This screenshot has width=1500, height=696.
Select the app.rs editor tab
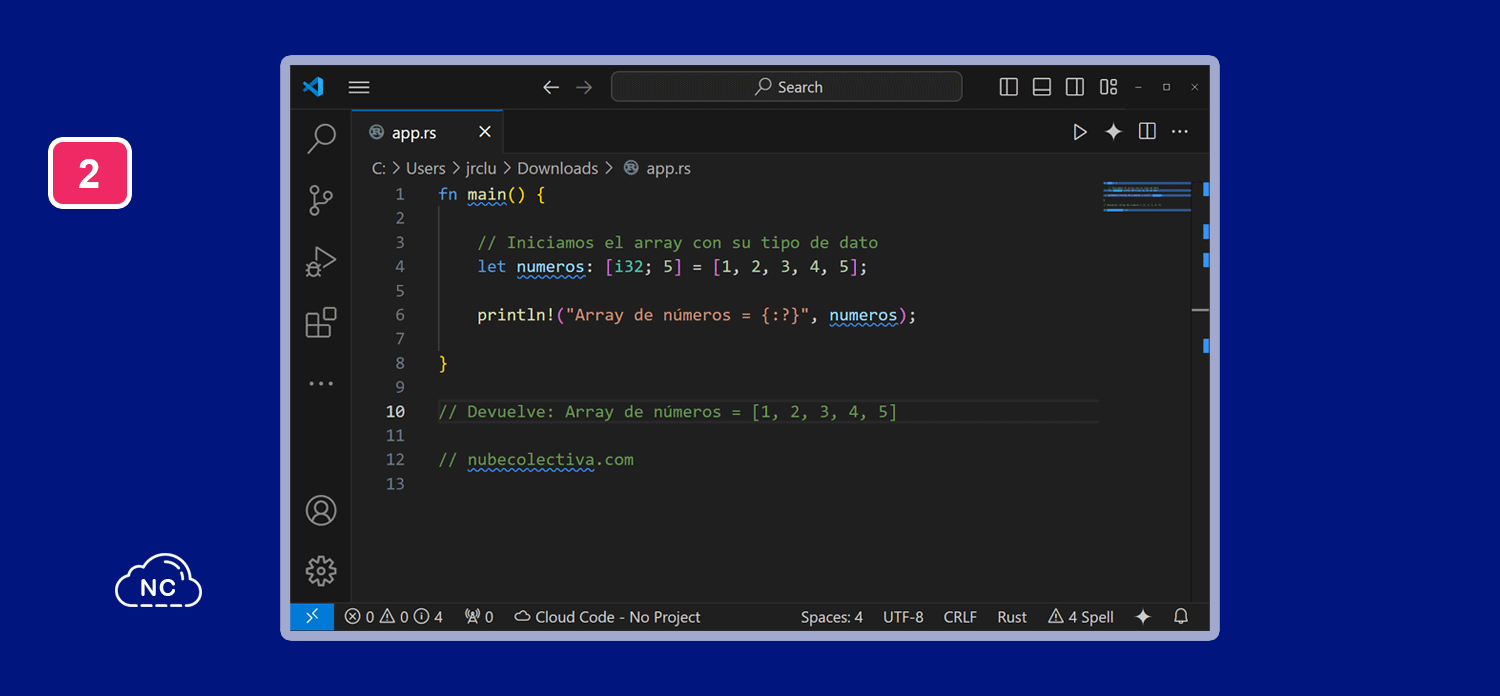point(414,133)
